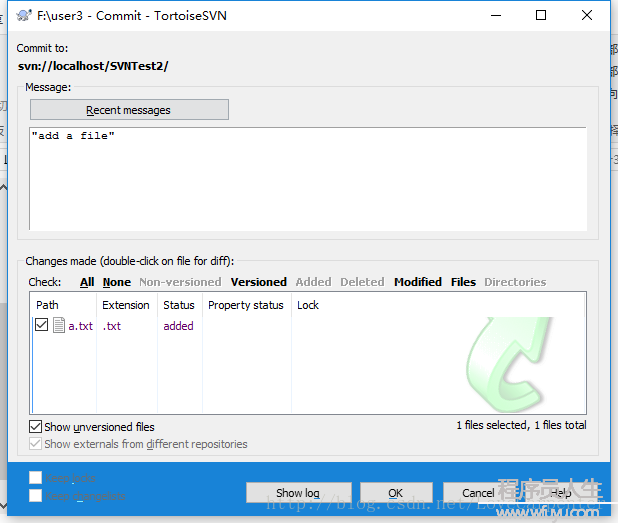Sort list by Extension column header
This screenshot has height=523, width=618.
coord(127,305)
